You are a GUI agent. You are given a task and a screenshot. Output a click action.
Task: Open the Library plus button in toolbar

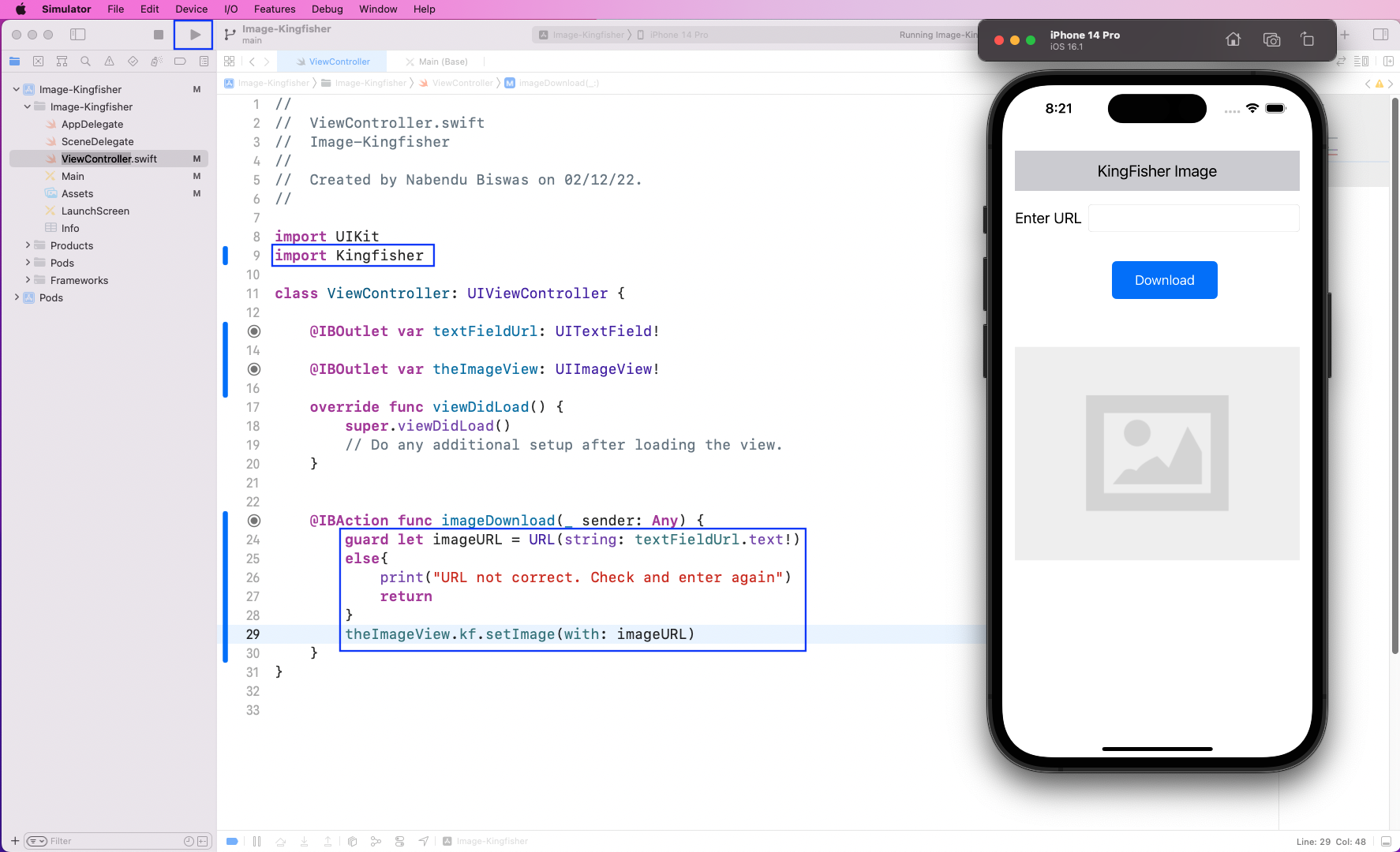[x=1345, y=35]
